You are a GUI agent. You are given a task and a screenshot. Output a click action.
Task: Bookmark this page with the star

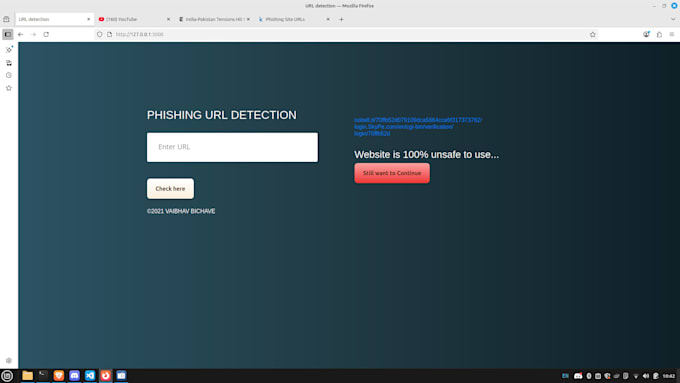(x=592, y=34)
